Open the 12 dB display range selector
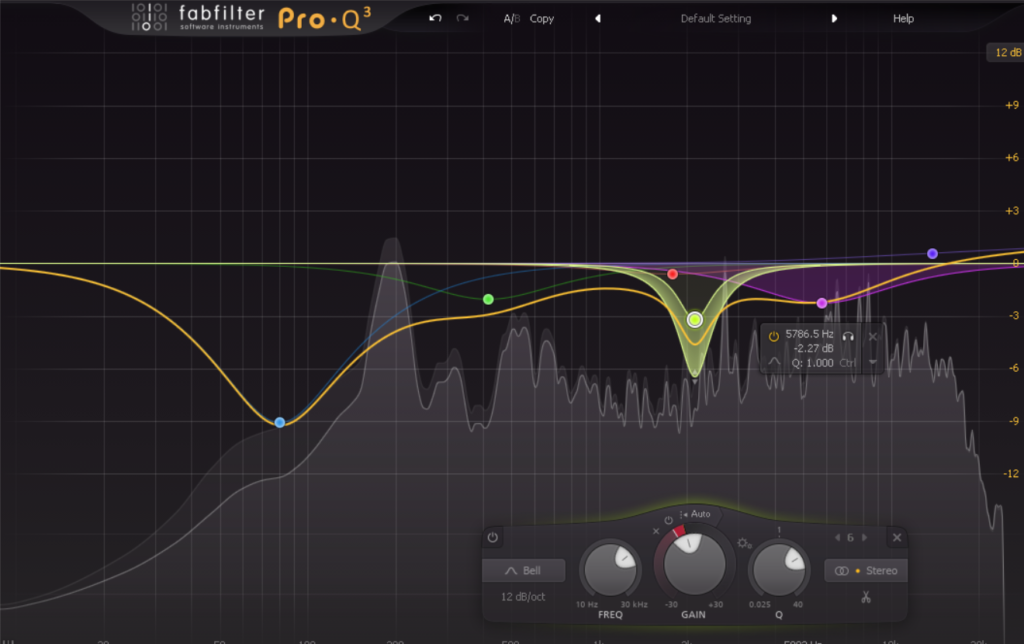This screenshot has height=644, width=1024. tap(1006, 52)
